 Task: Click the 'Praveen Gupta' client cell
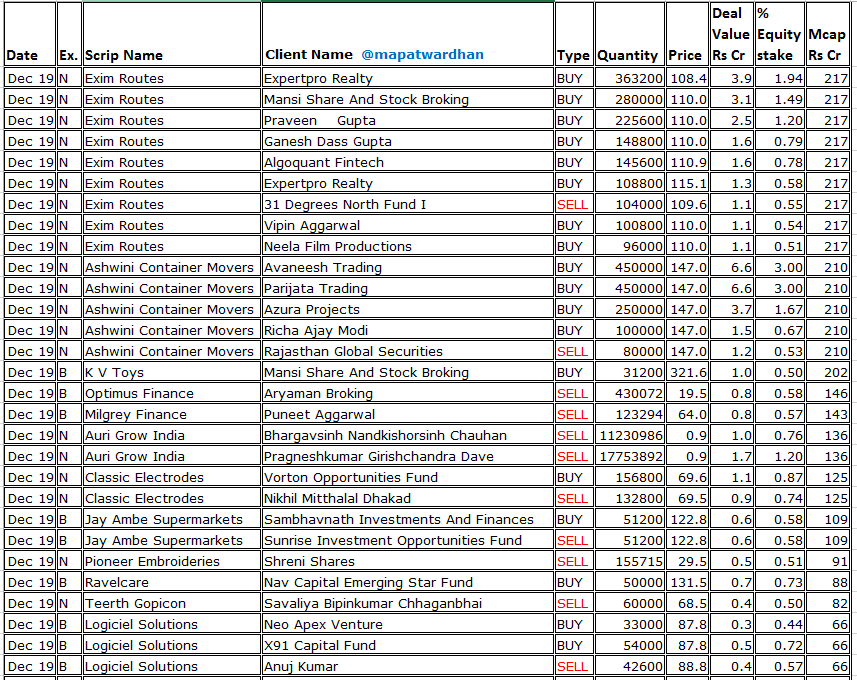(408, 120)
